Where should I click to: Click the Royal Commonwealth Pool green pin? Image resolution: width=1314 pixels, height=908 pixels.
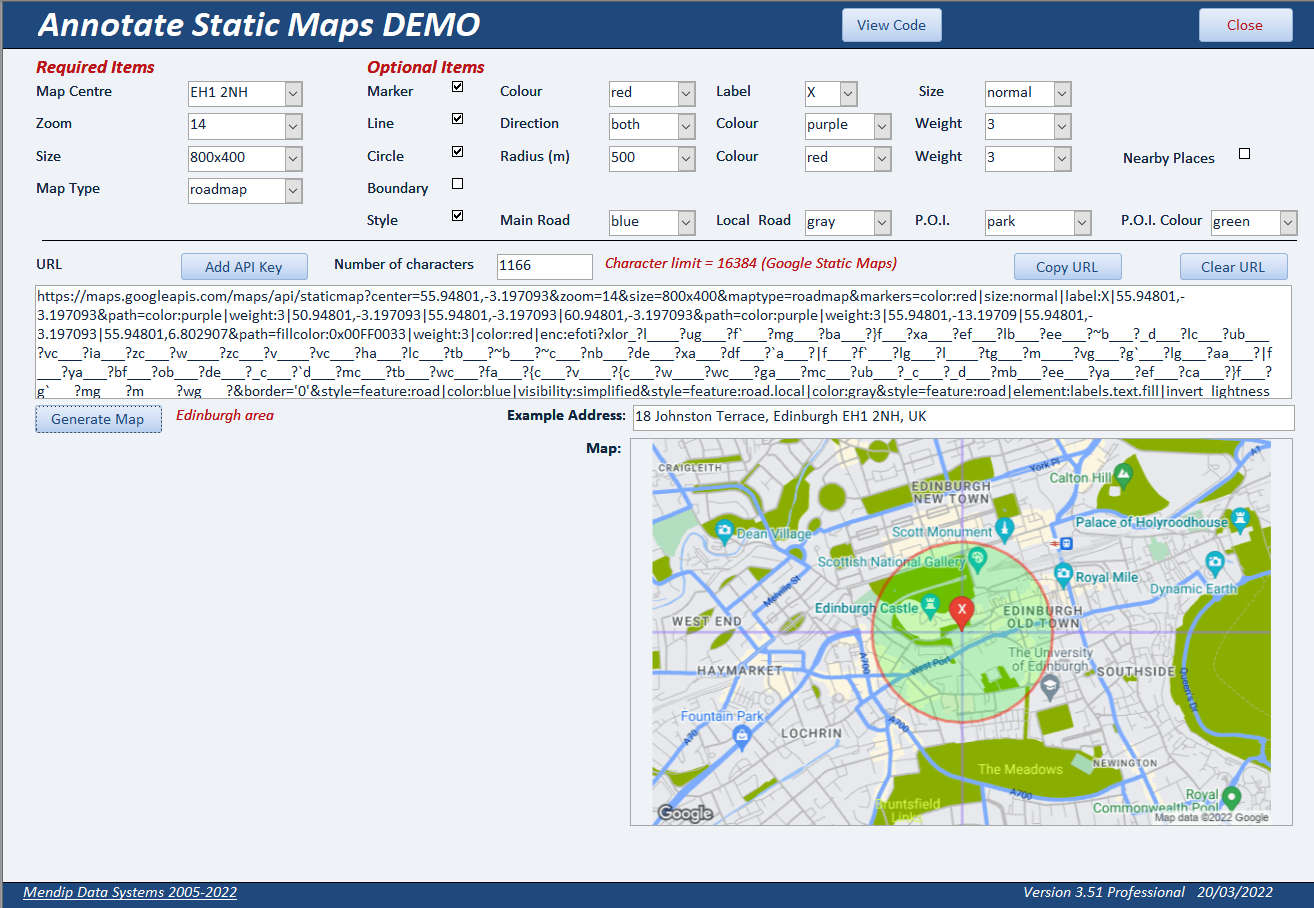[1232, 797]
